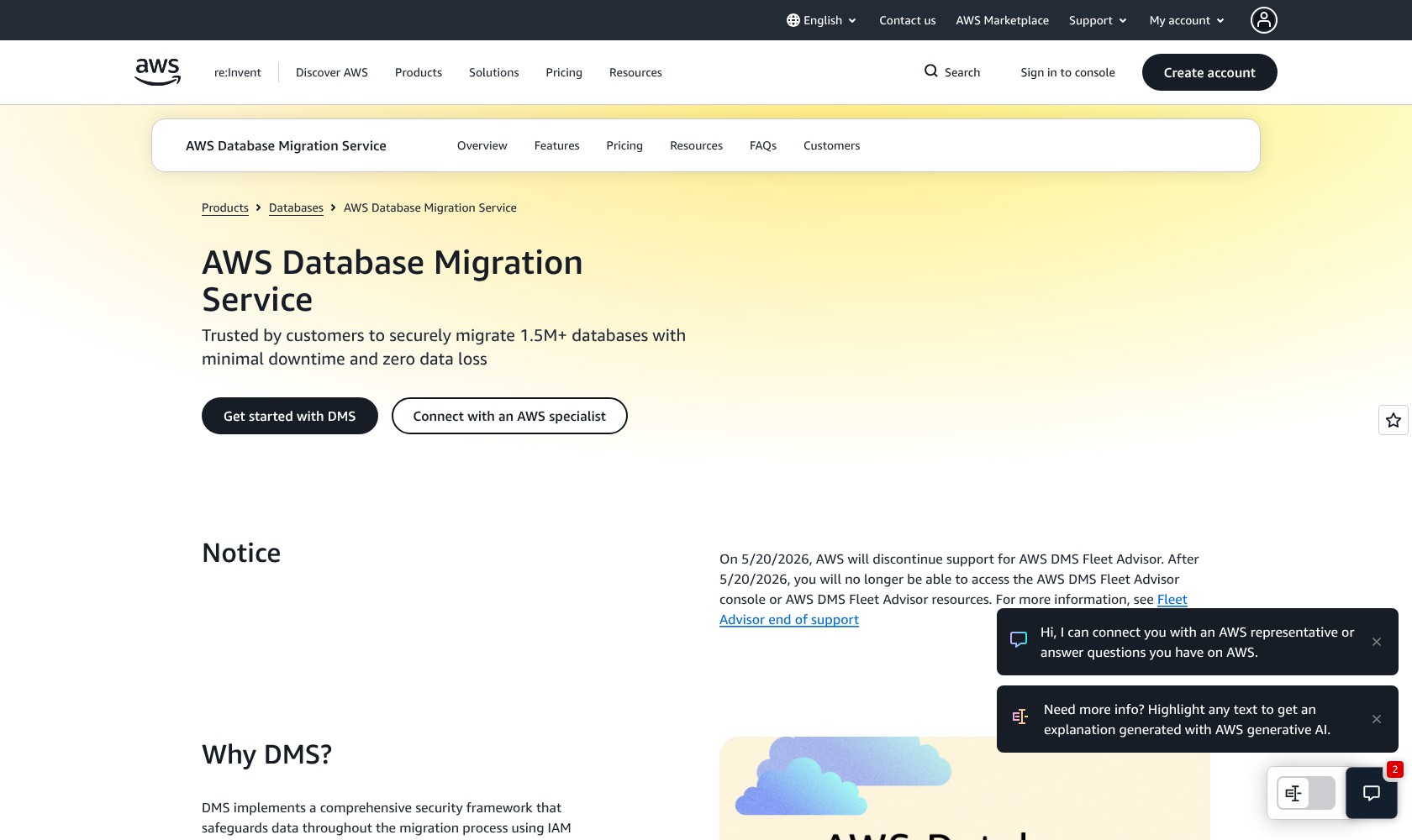Screen dimensions: 1412x840
Task: Expand the My account dropdown
Action: [x=1187, y=20]
